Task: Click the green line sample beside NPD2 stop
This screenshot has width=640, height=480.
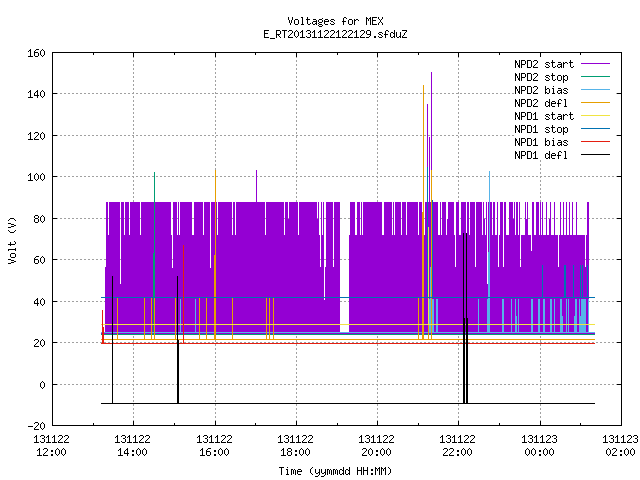Action: click(x=595, y=77)
